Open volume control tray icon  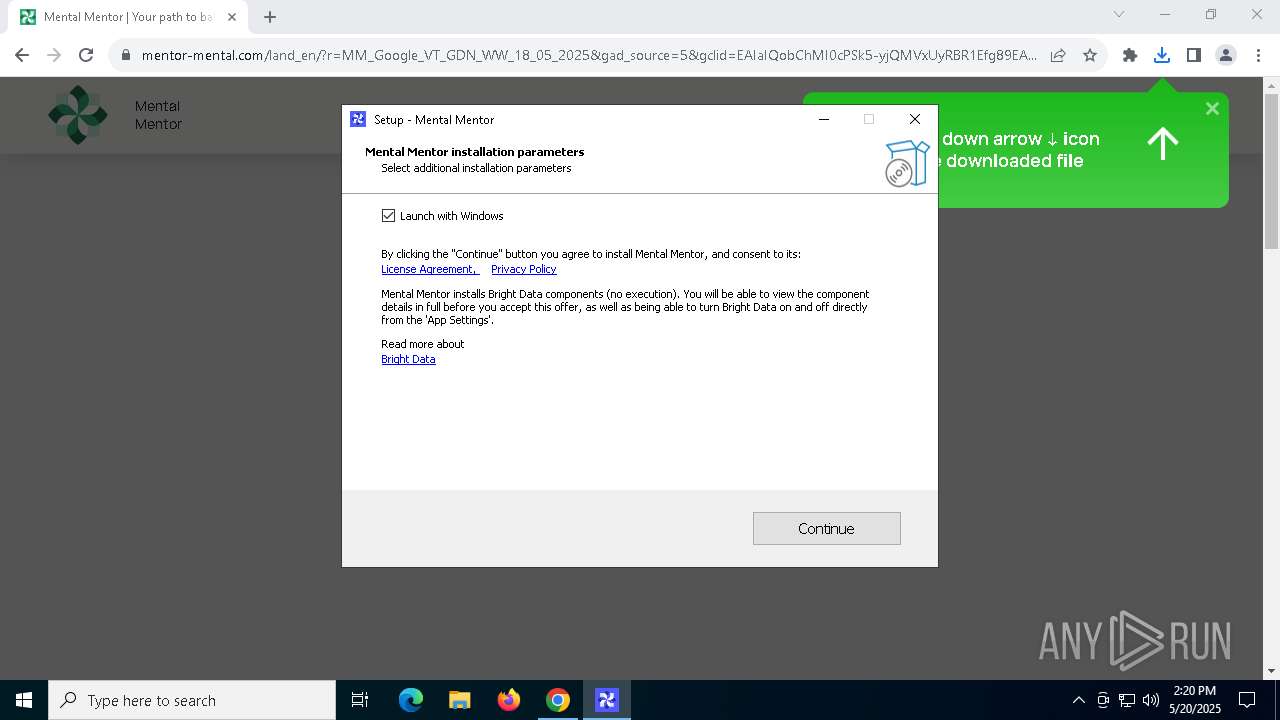click(x=1151, y=700)
